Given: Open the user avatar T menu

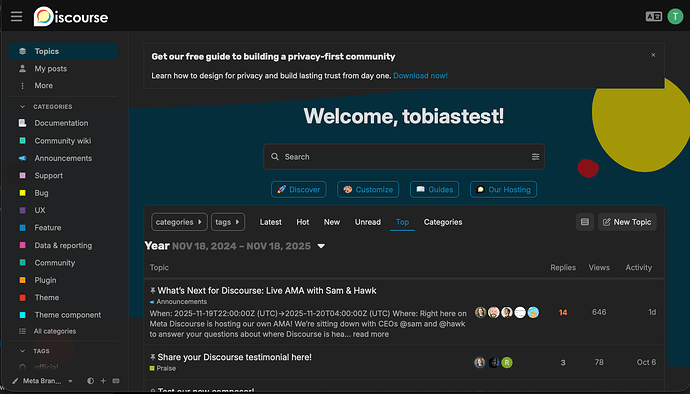Looking at the screenshot, I should pyautogui.click(x=675, y=17).
